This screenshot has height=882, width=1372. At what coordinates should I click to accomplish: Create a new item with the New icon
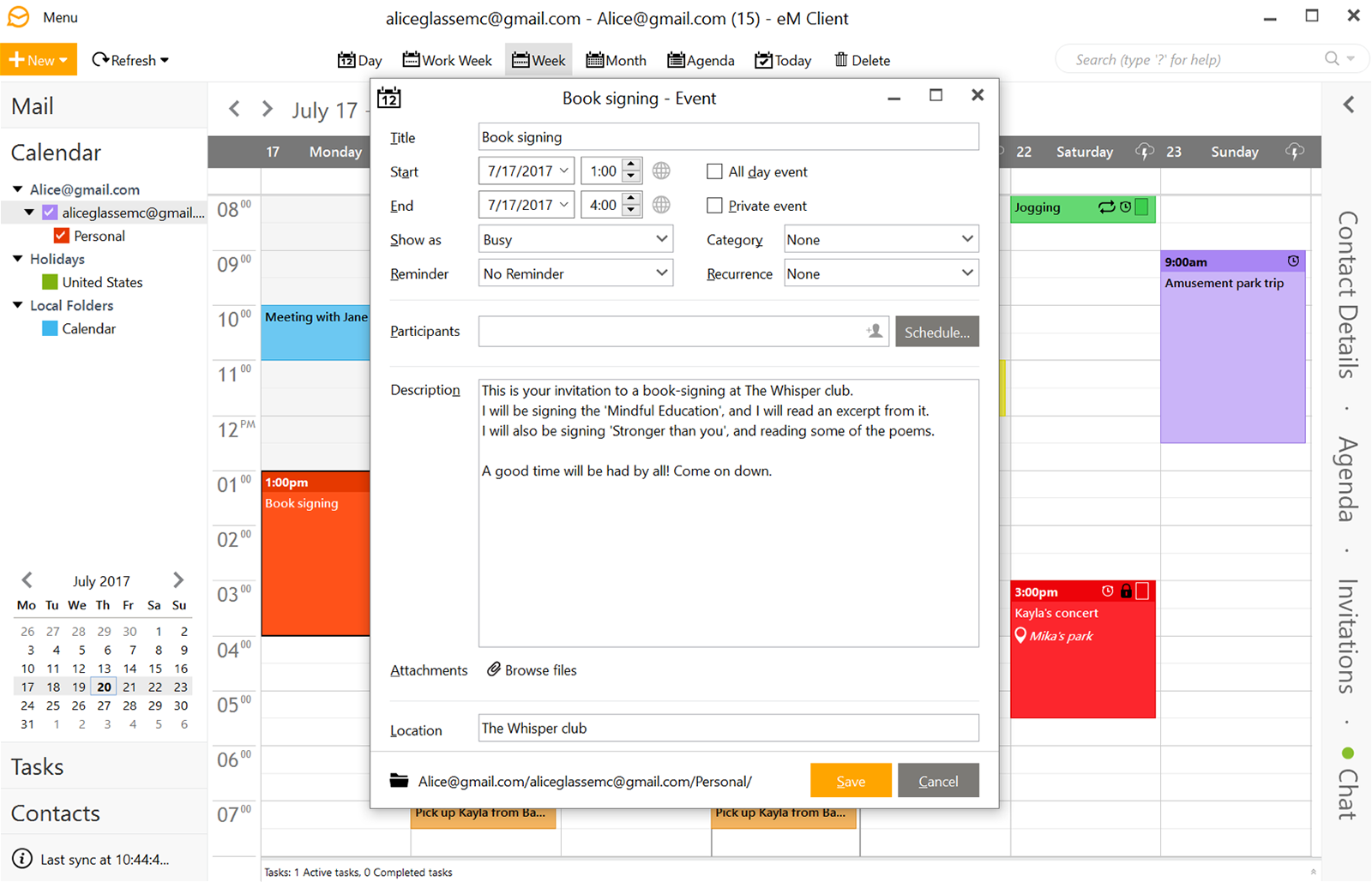17,59
